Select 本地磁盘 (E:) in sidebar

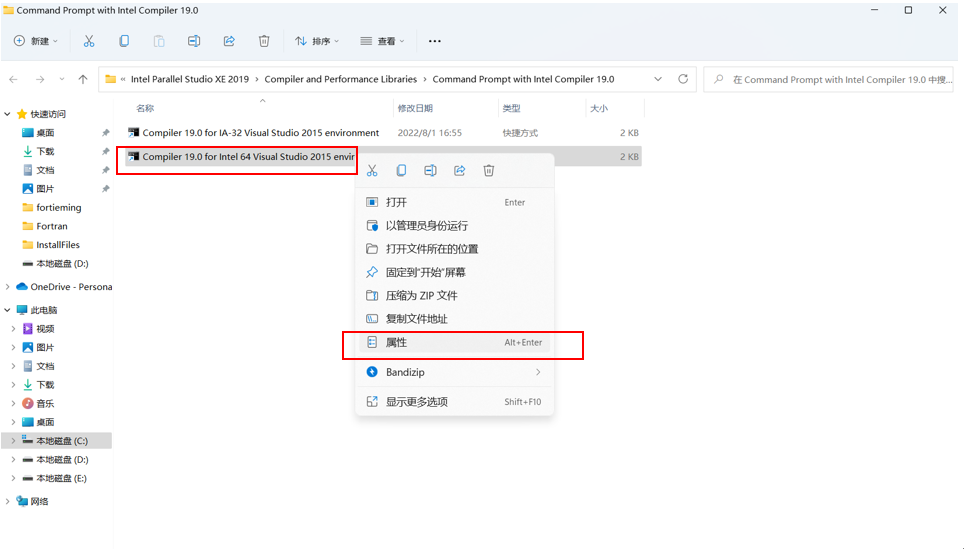[x=61, y=478]
